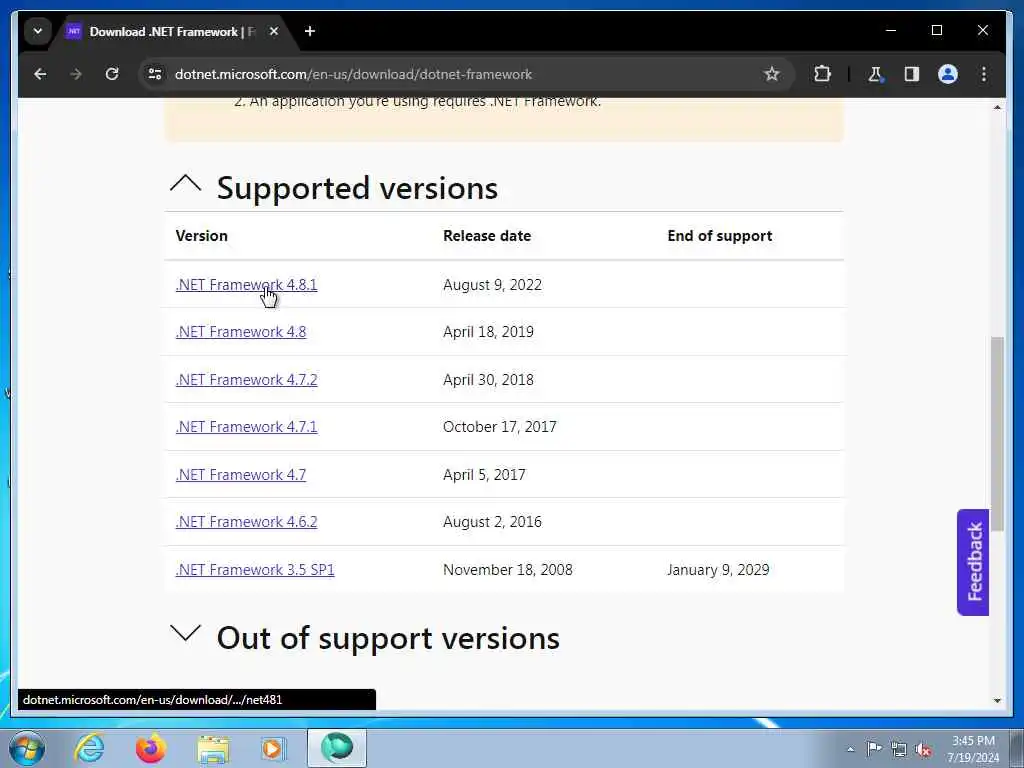Open a new browser tab

click(x=310, y=31)
